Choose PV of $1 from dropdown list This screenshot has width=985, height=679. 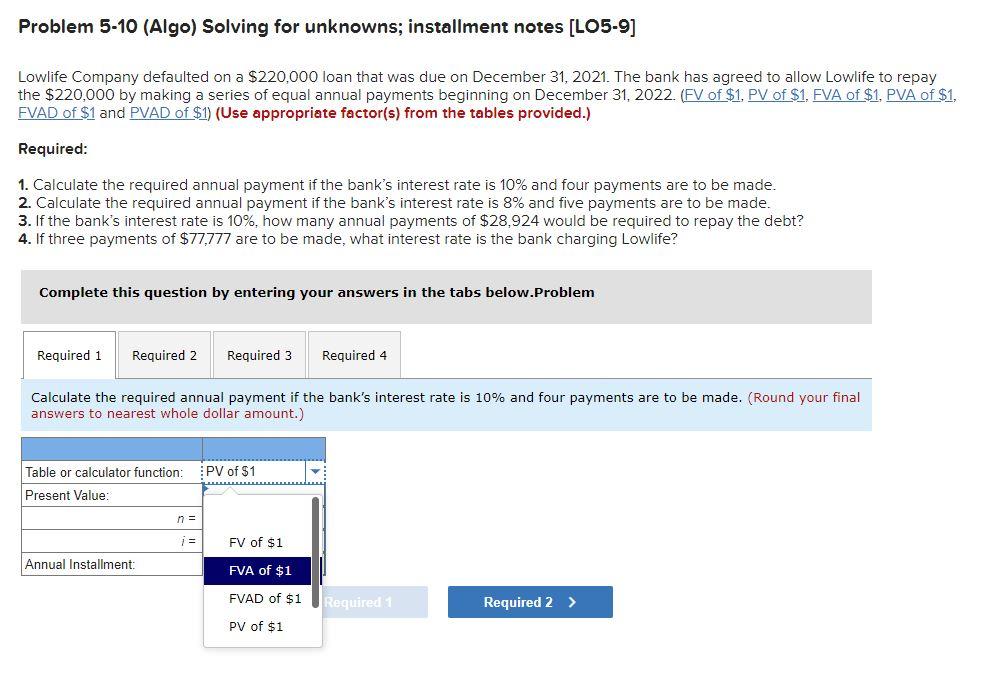click(256, 626)
